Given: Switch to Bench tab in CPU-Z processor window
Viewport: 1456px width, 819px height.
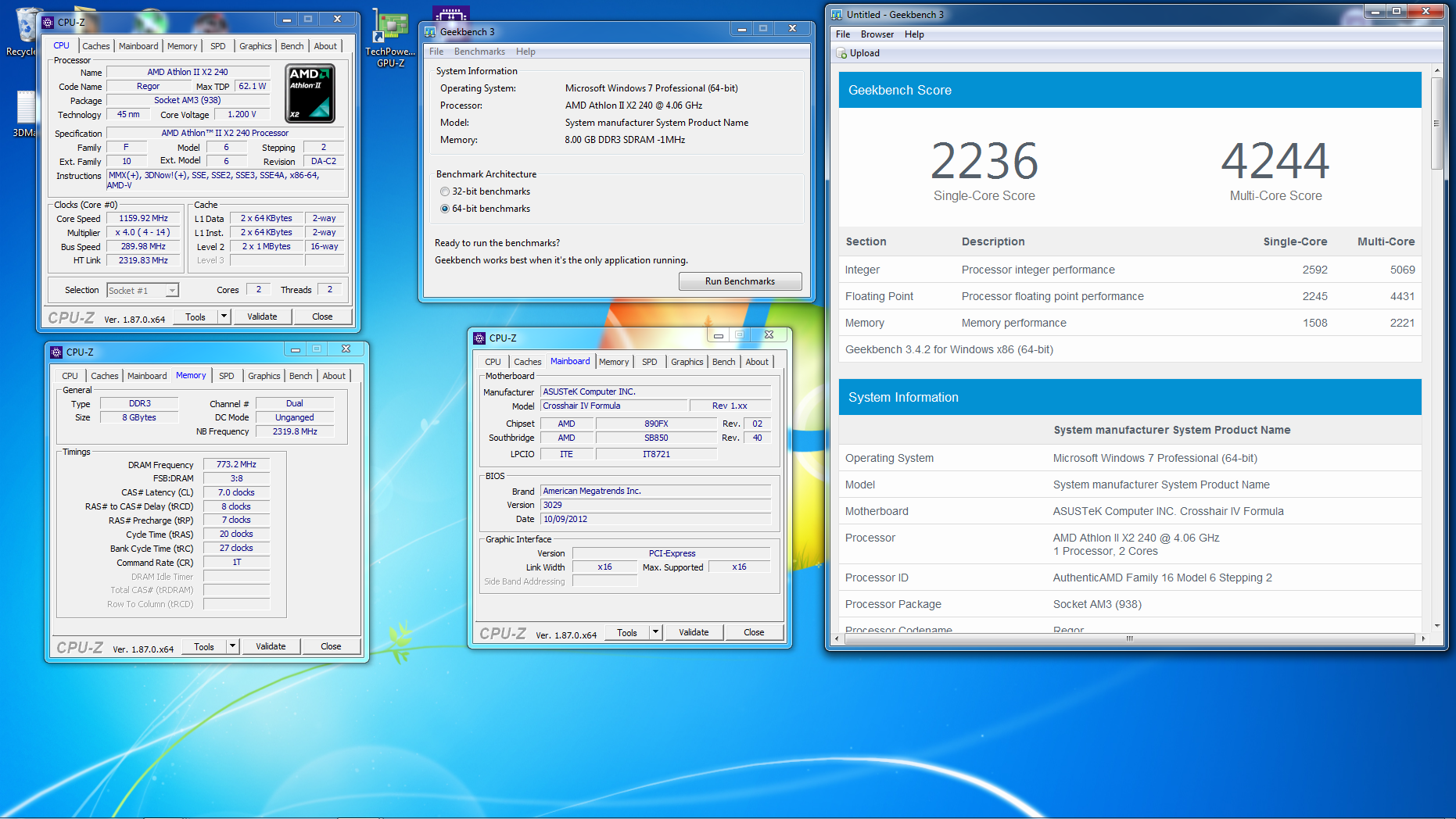Looking at the screenshot, I should point(292,46).
